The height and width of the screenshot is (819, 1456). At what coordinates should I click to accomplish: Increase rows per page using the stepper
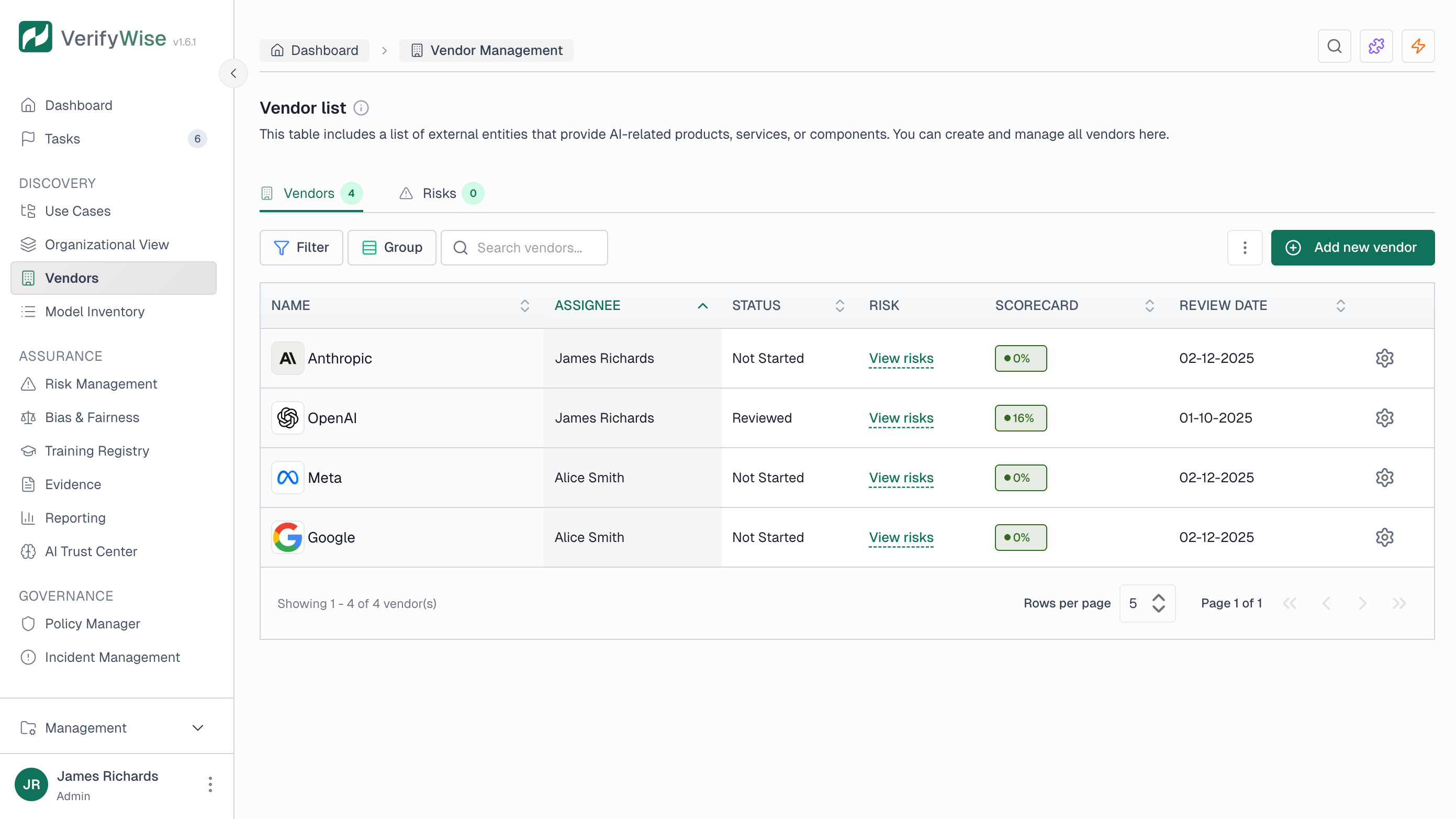1159,597
